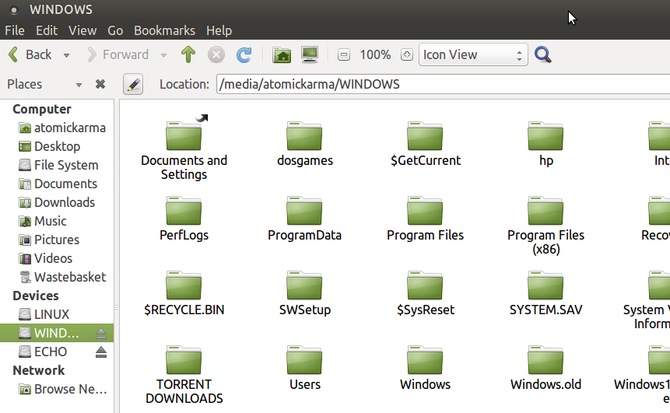Click the Search magnifier icon

543,55
